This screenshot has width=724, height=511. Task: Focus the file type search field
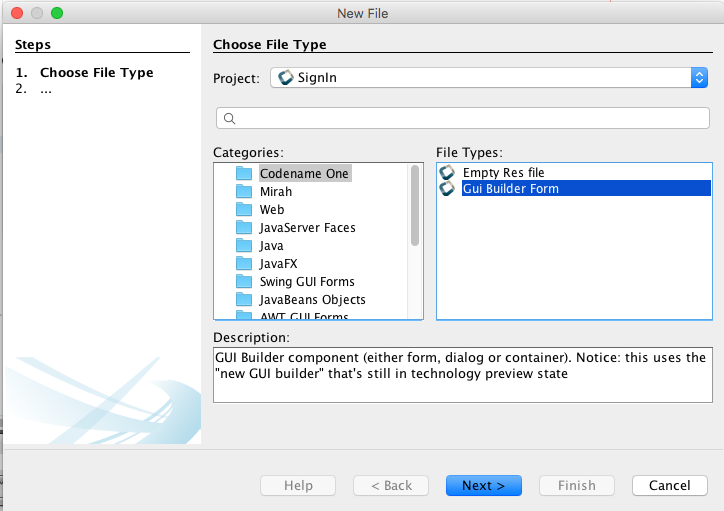[470, 118]
